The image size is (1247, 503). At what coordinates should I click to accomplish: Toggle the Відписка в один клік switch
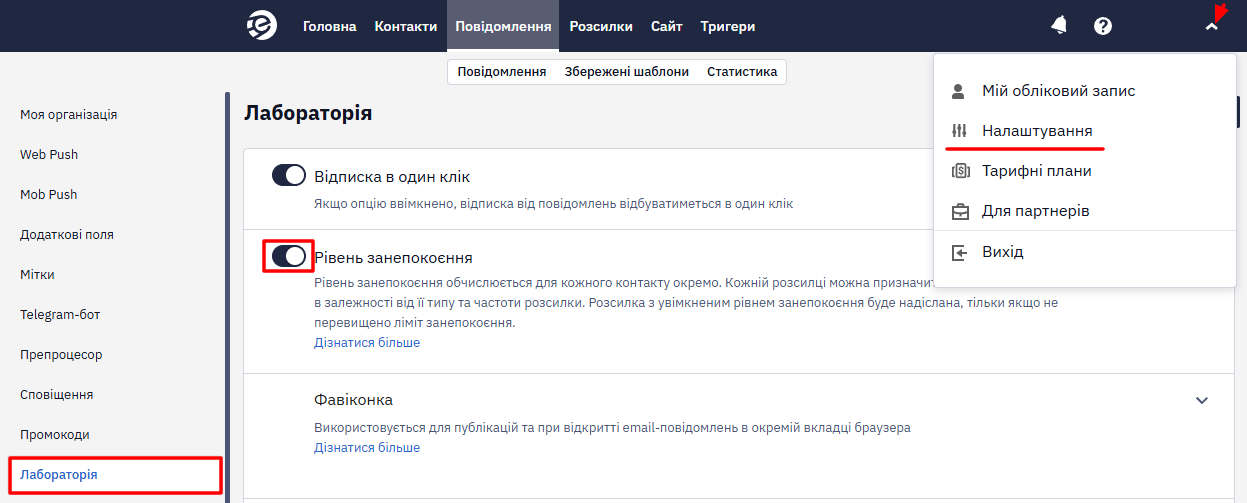[289, 176]
